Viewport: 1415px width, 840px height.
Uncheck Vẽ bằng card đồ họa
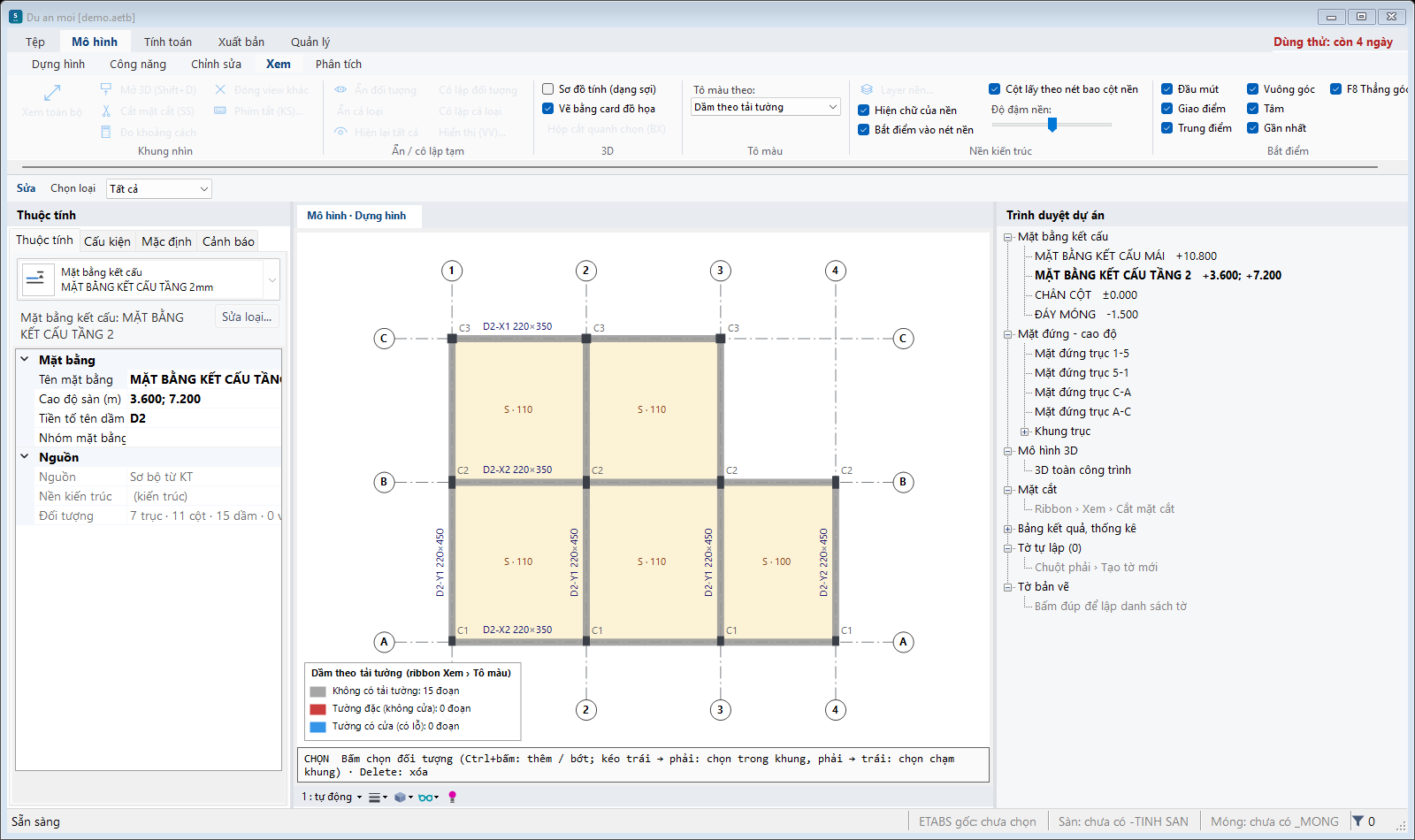click(x=548, y=109)
